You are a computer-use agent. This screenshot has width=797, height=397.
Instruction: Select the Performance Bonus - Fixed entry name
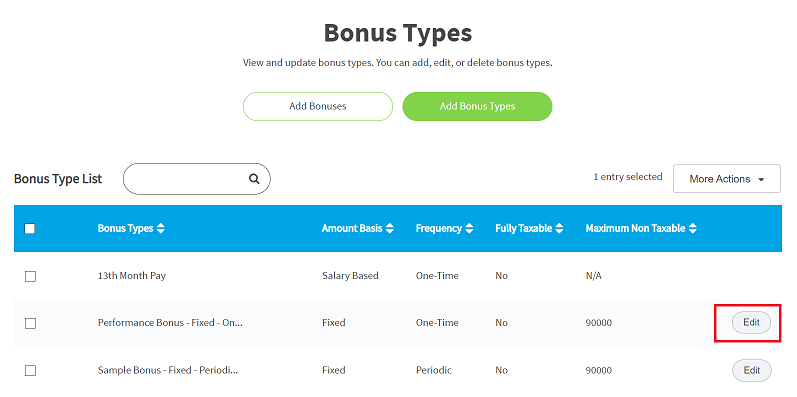(170, 323)
